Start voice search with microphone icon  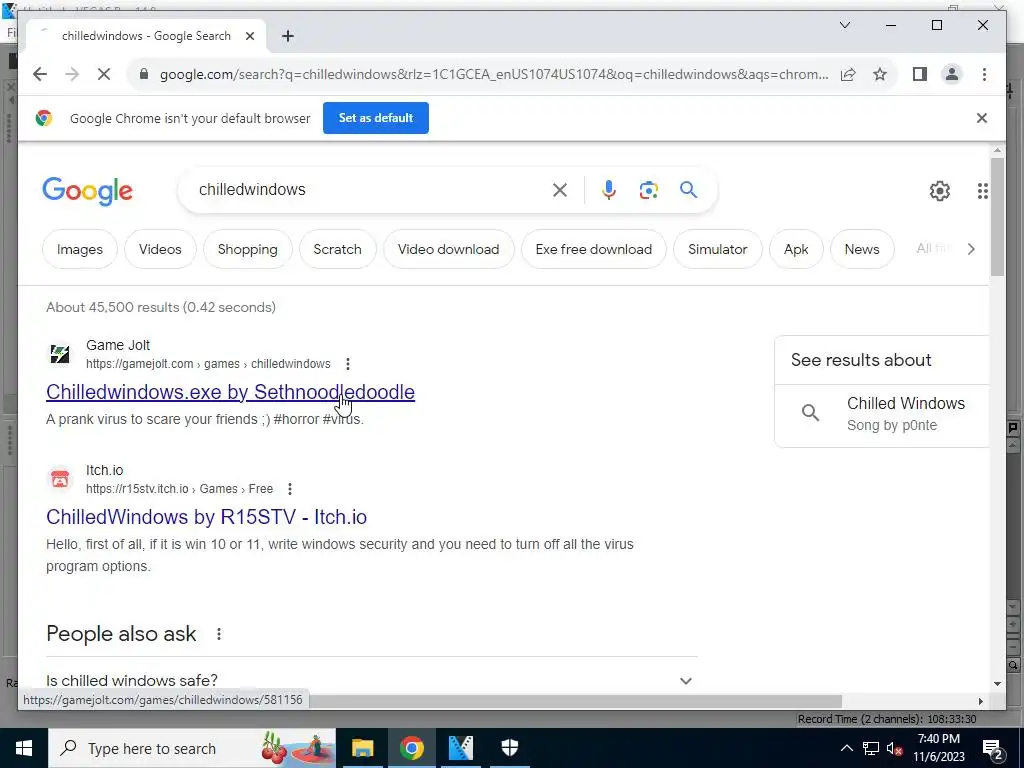coord(609,190)
